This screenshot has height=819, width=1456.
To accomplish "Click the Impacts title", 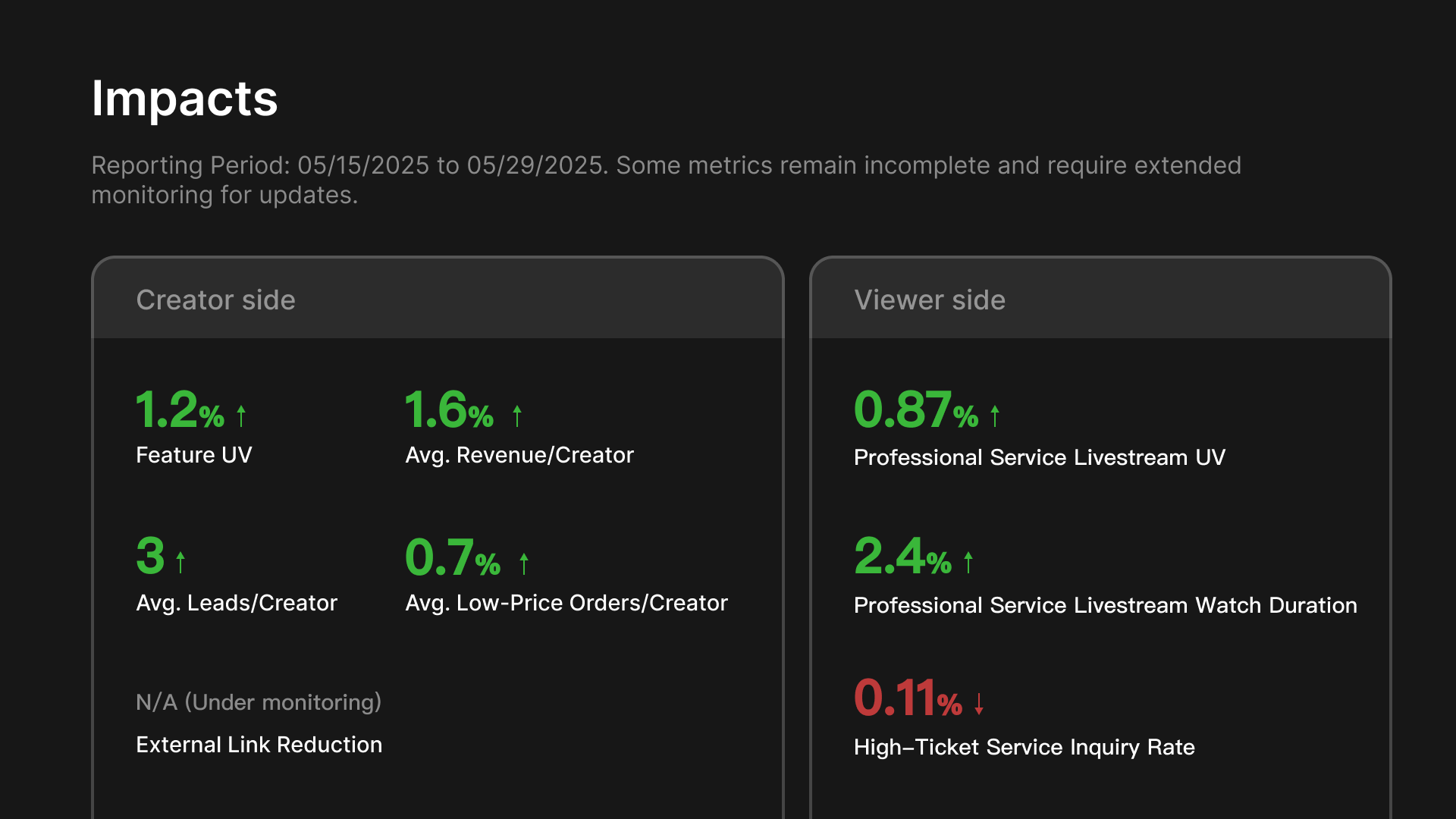I will (184, 99).
